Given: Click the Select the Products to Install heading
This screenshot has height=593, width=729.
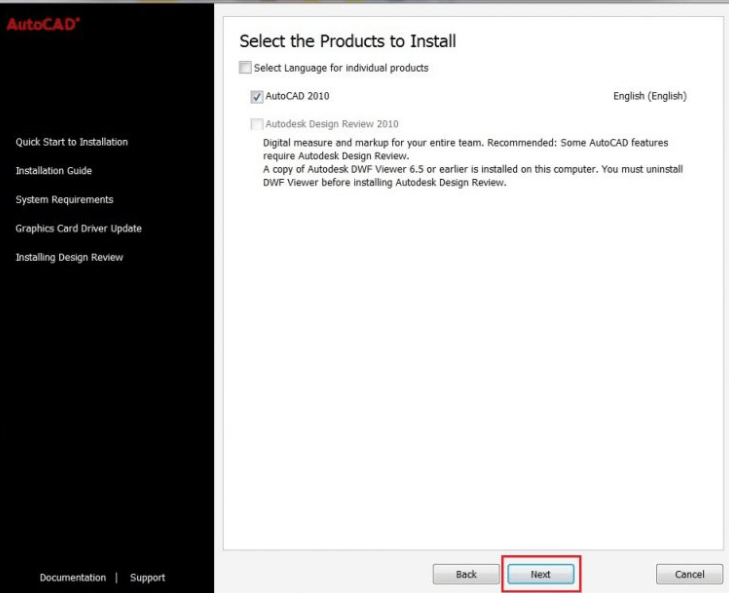Looking at the screenshot, I should [x=347, y=41].
